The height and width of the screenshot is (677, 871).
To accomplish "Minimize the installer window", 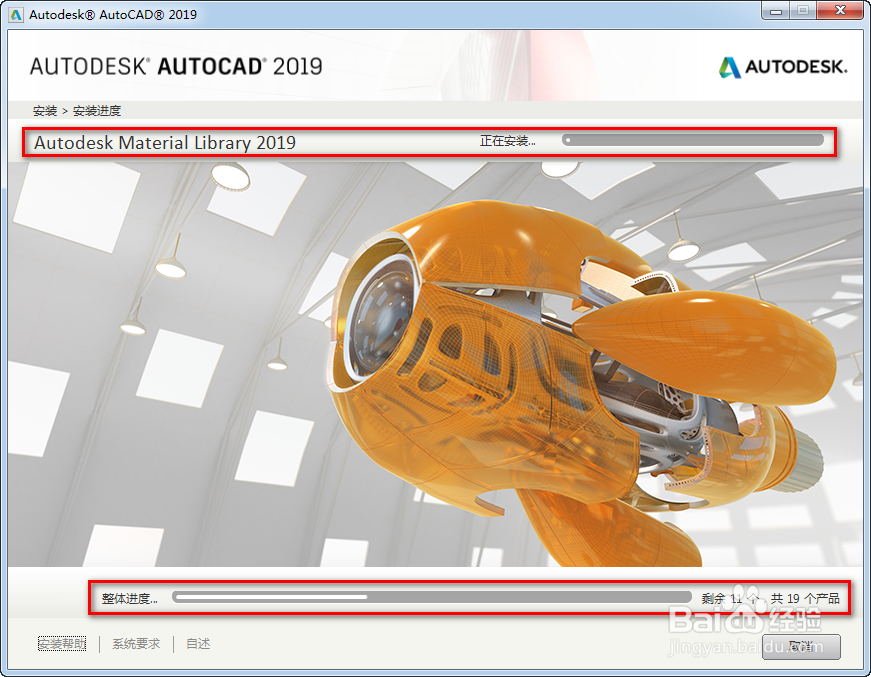I will point(776,11).
